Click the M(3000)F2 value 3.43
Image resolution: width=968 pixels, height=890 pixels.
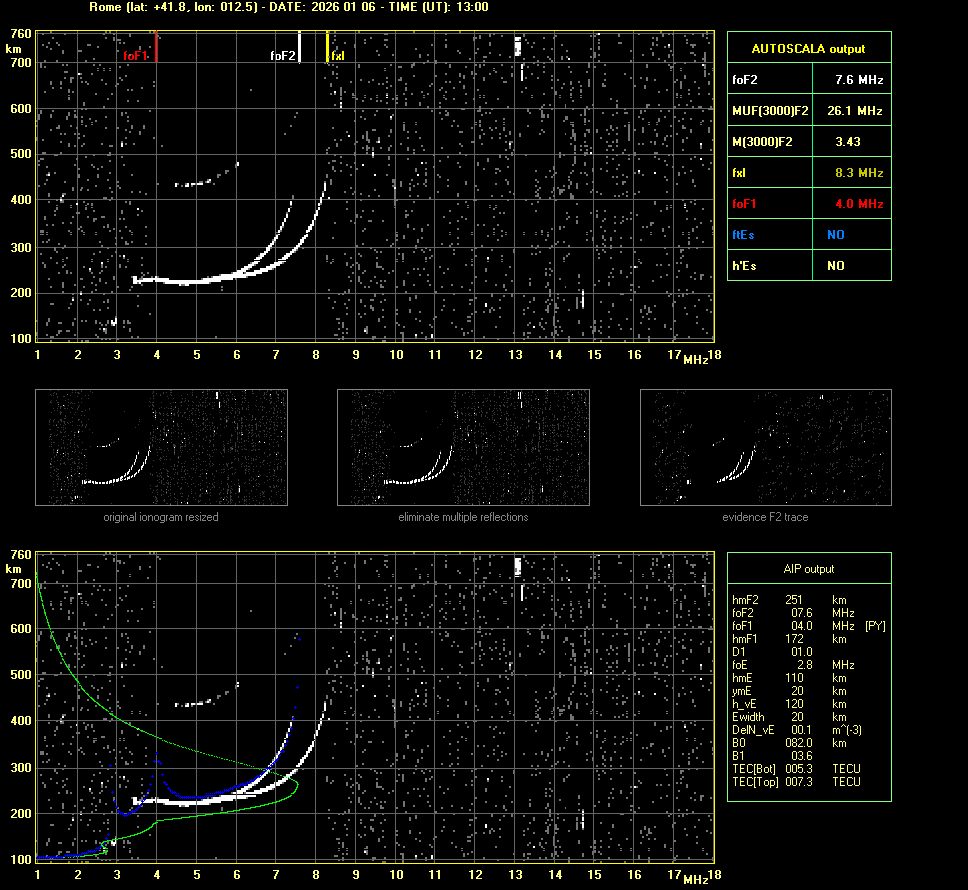coord(849,142)
